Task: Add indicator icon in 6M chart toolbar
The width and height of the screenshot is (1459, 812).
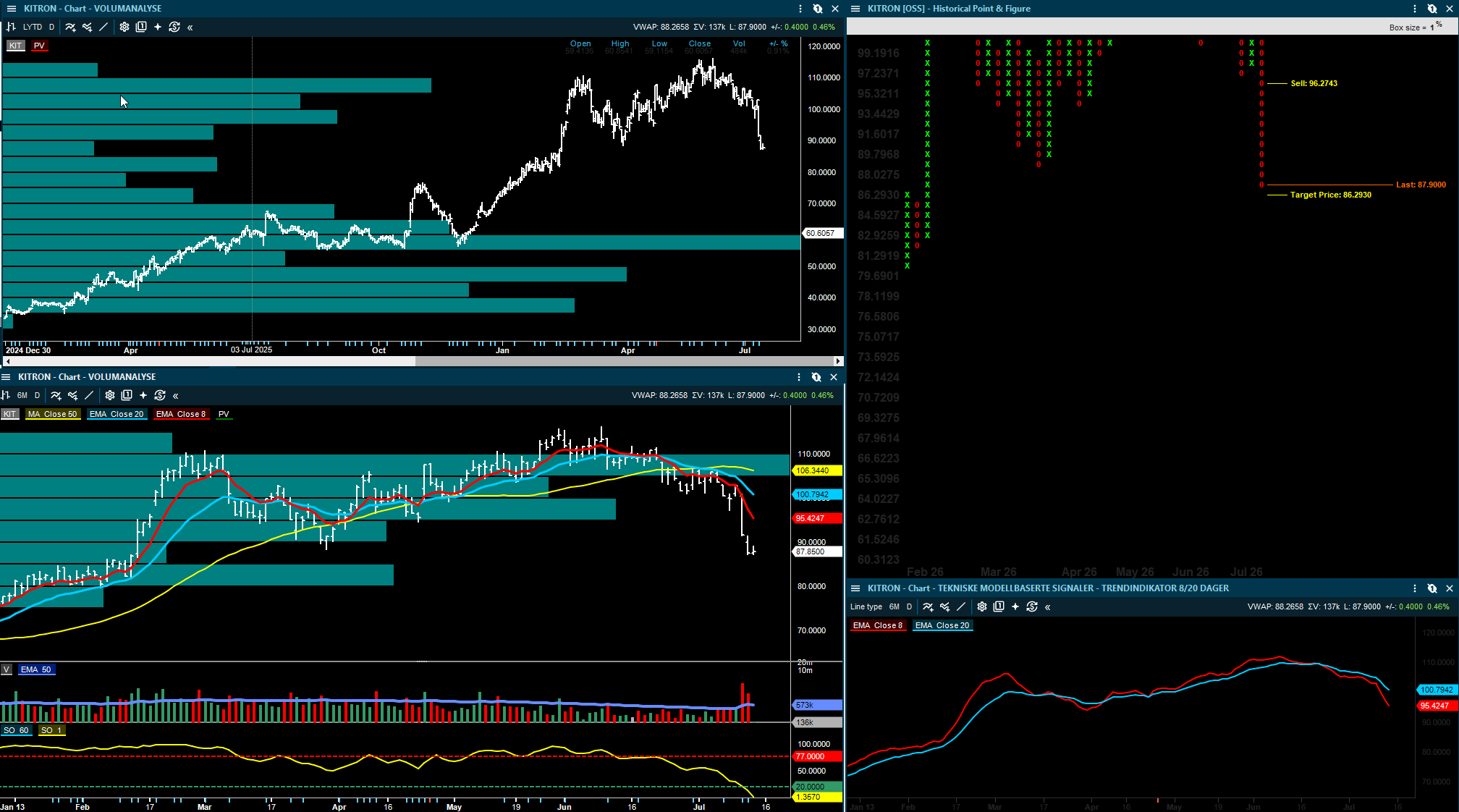Action: pos(56,395)
